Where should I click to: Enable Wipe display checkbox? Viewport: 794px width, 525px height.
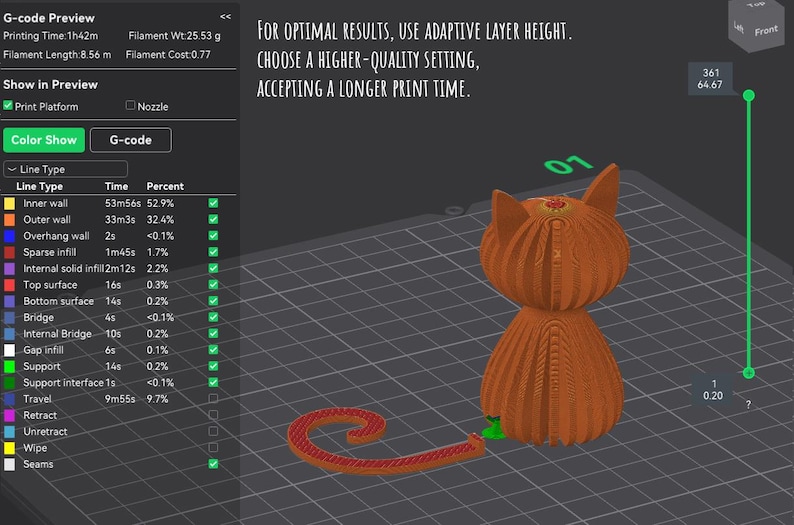click(213, 448)
